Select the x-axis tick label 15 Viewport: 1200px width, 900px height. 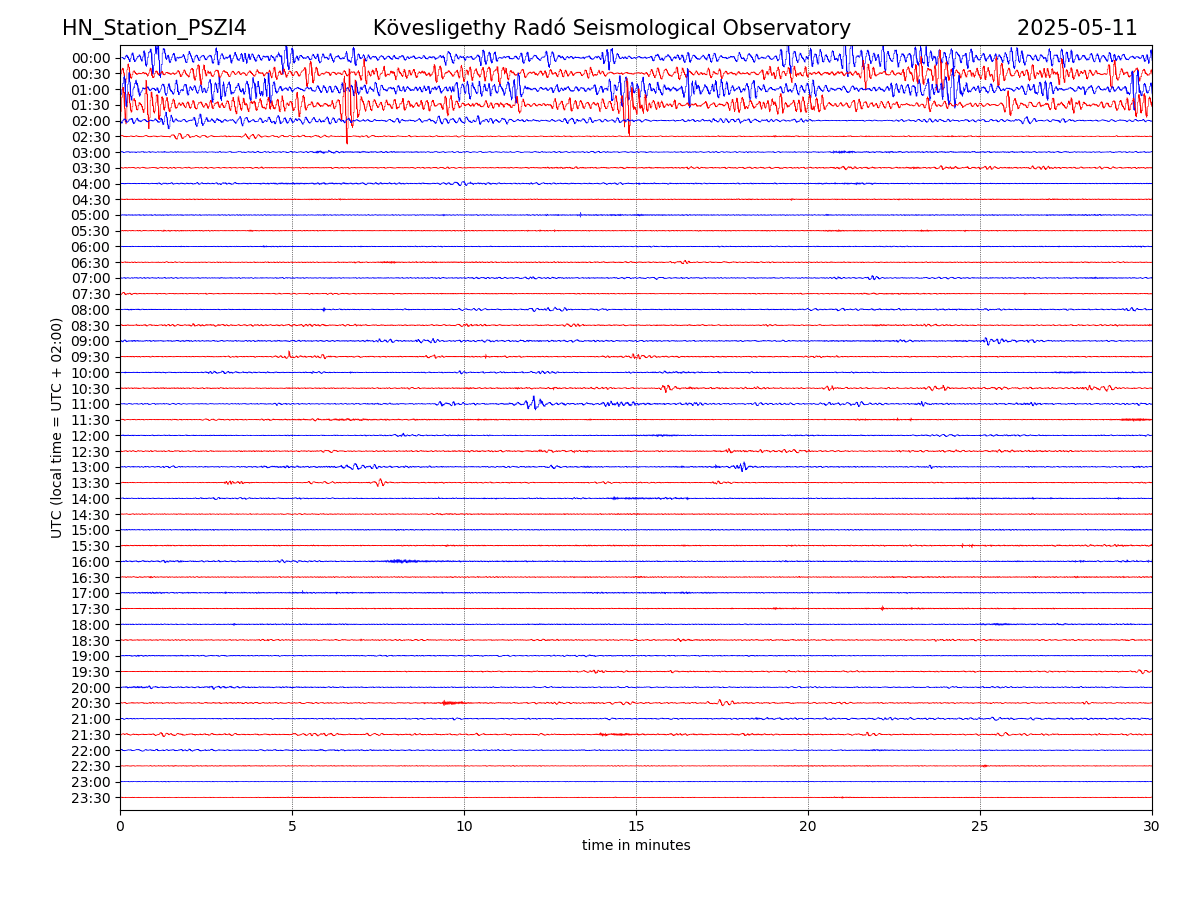(x=636, y=827)
